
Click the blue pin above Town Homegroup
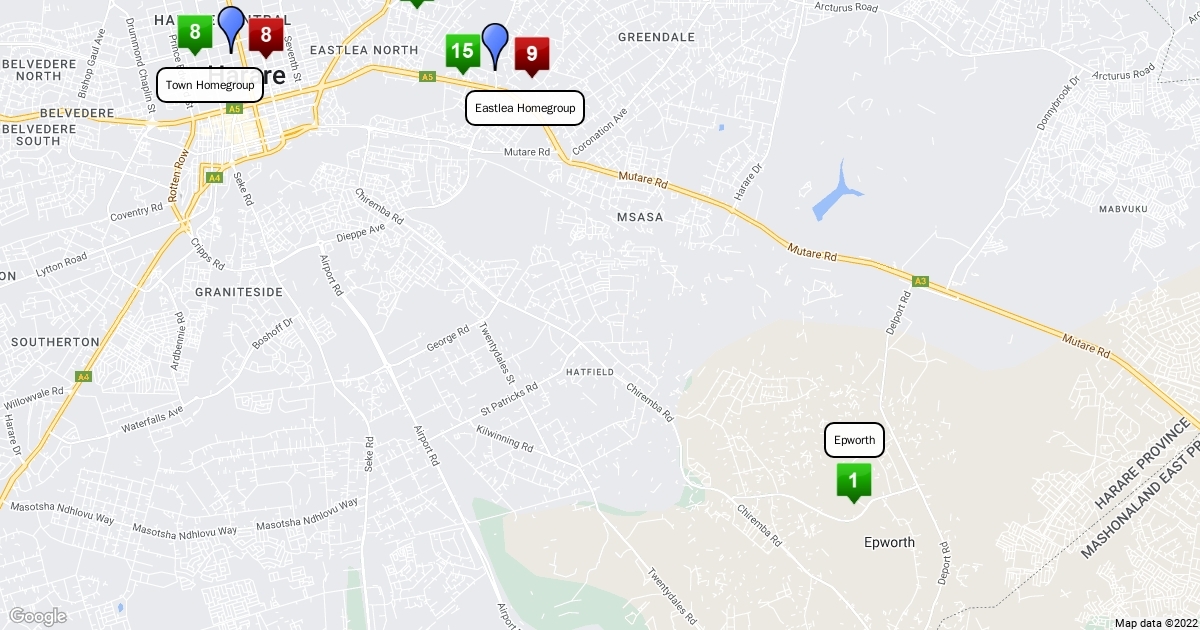[231, 26]
